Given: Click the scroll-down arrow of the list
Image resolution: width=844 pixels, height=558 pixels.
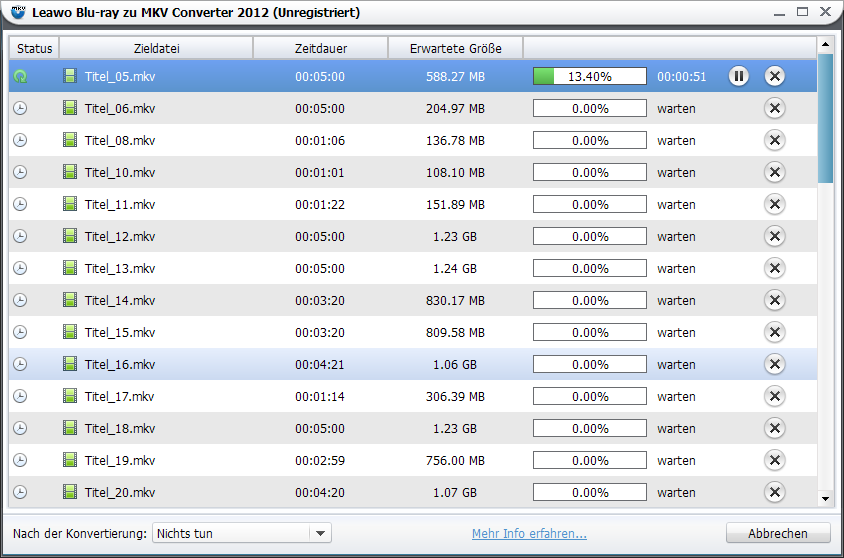Looking at the screenshot, I should 825,497.
